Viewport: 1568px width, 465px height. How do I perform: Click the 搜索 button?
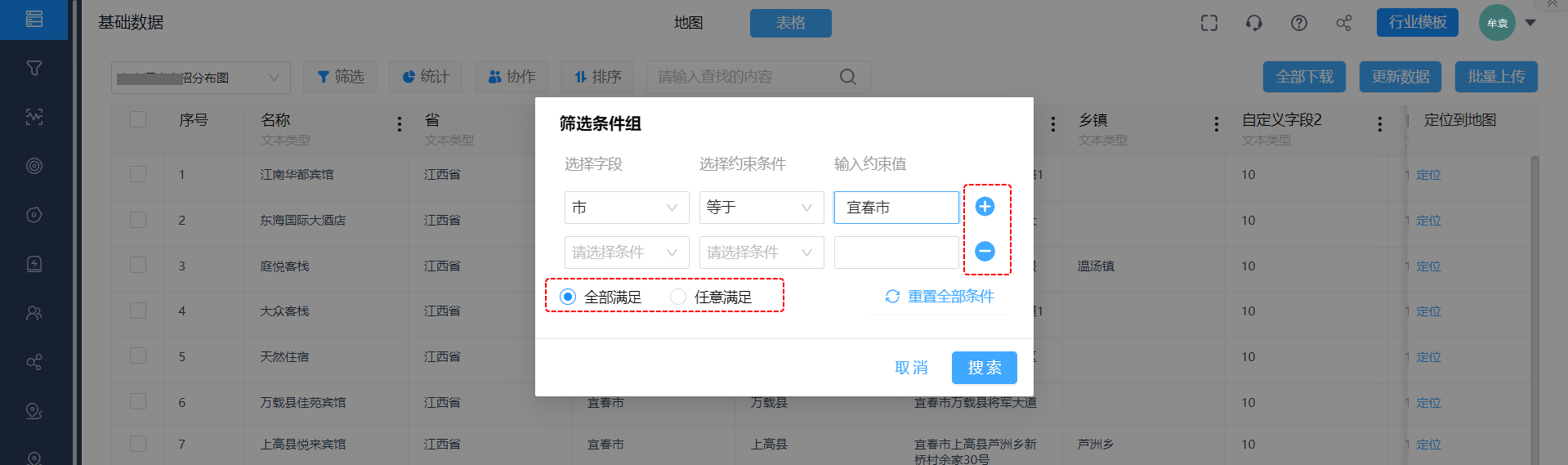pyautogui.click(x=984, y=368)
